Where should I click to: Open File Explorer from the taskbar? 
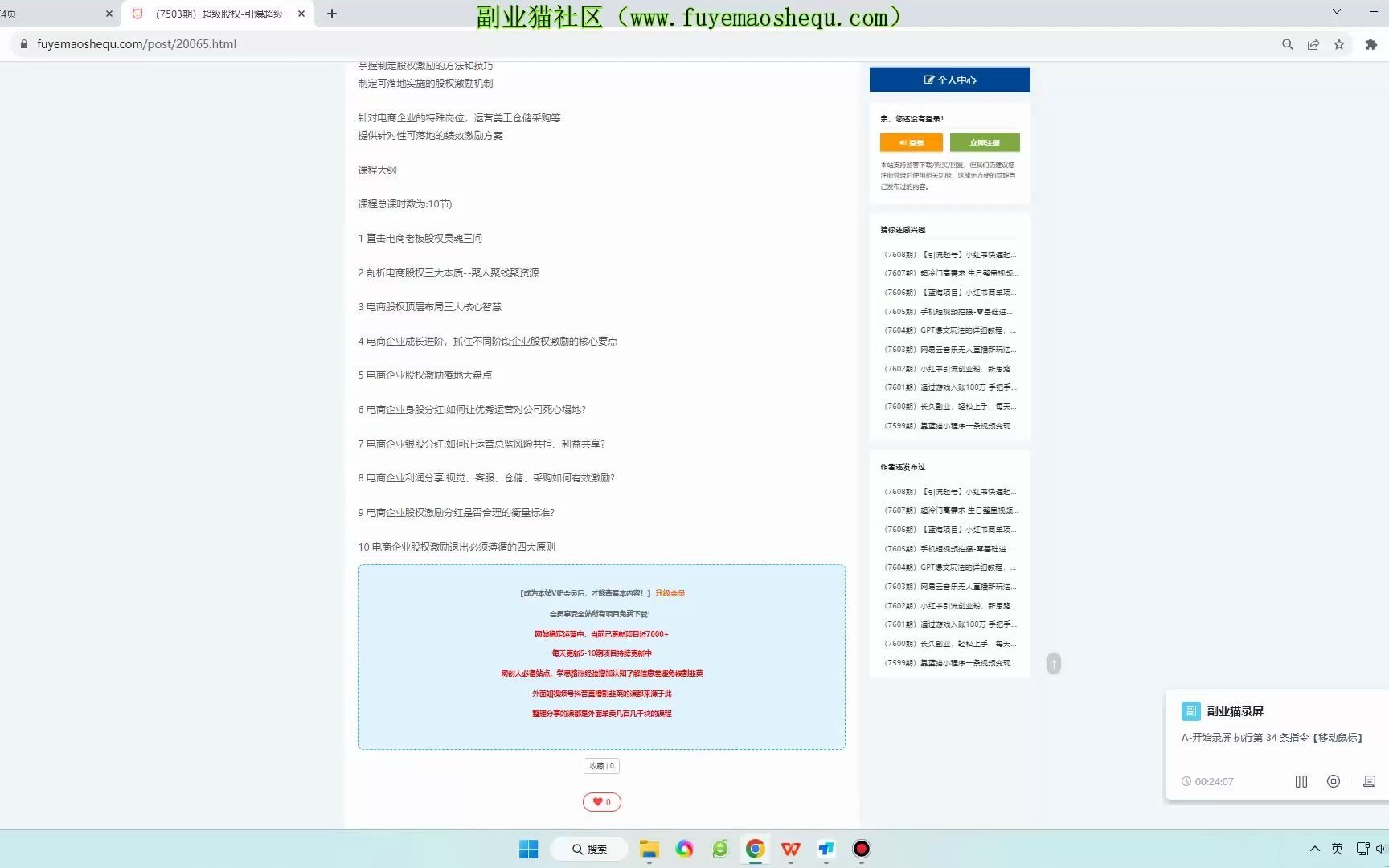(x=649, y=849)
